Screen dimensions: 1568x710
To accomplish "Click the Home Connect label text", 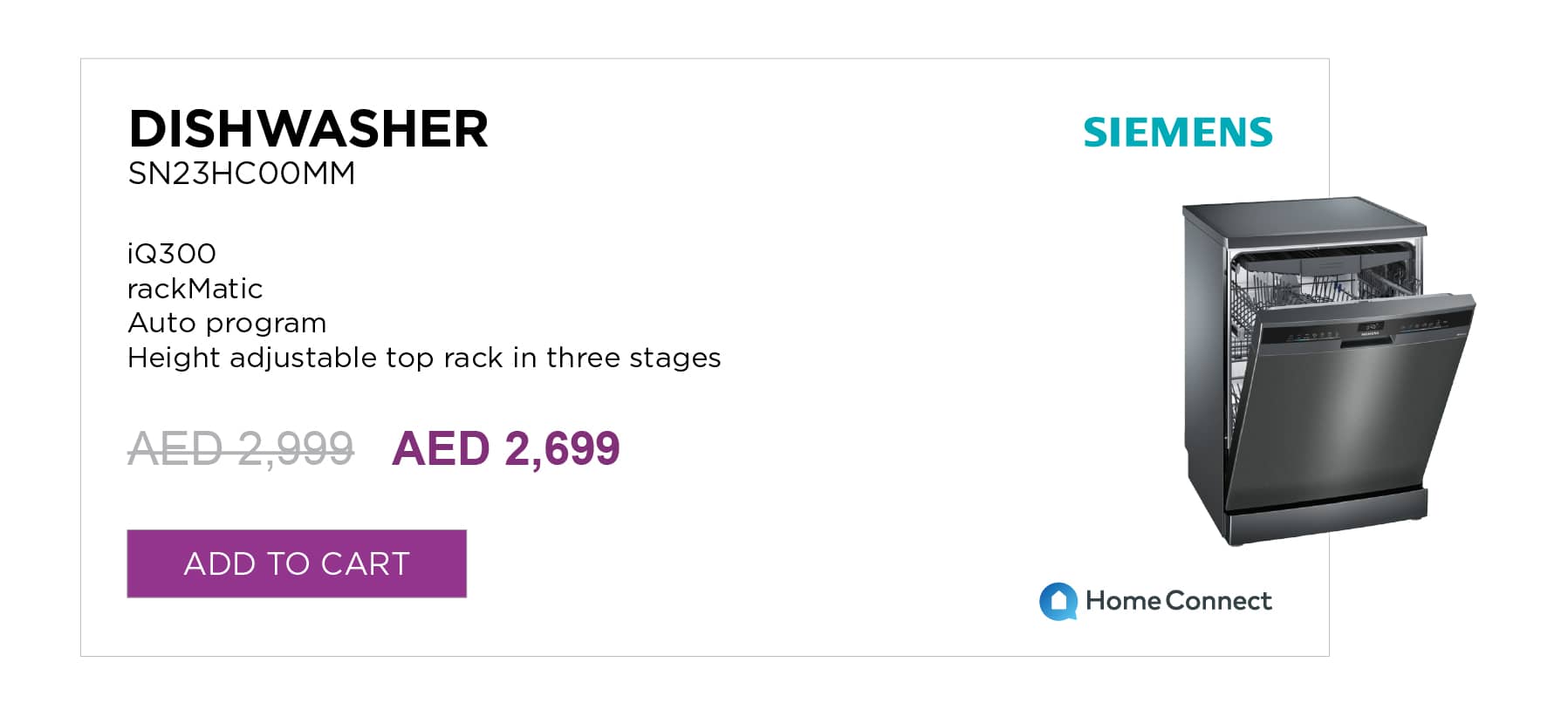I will [1179, 600].
